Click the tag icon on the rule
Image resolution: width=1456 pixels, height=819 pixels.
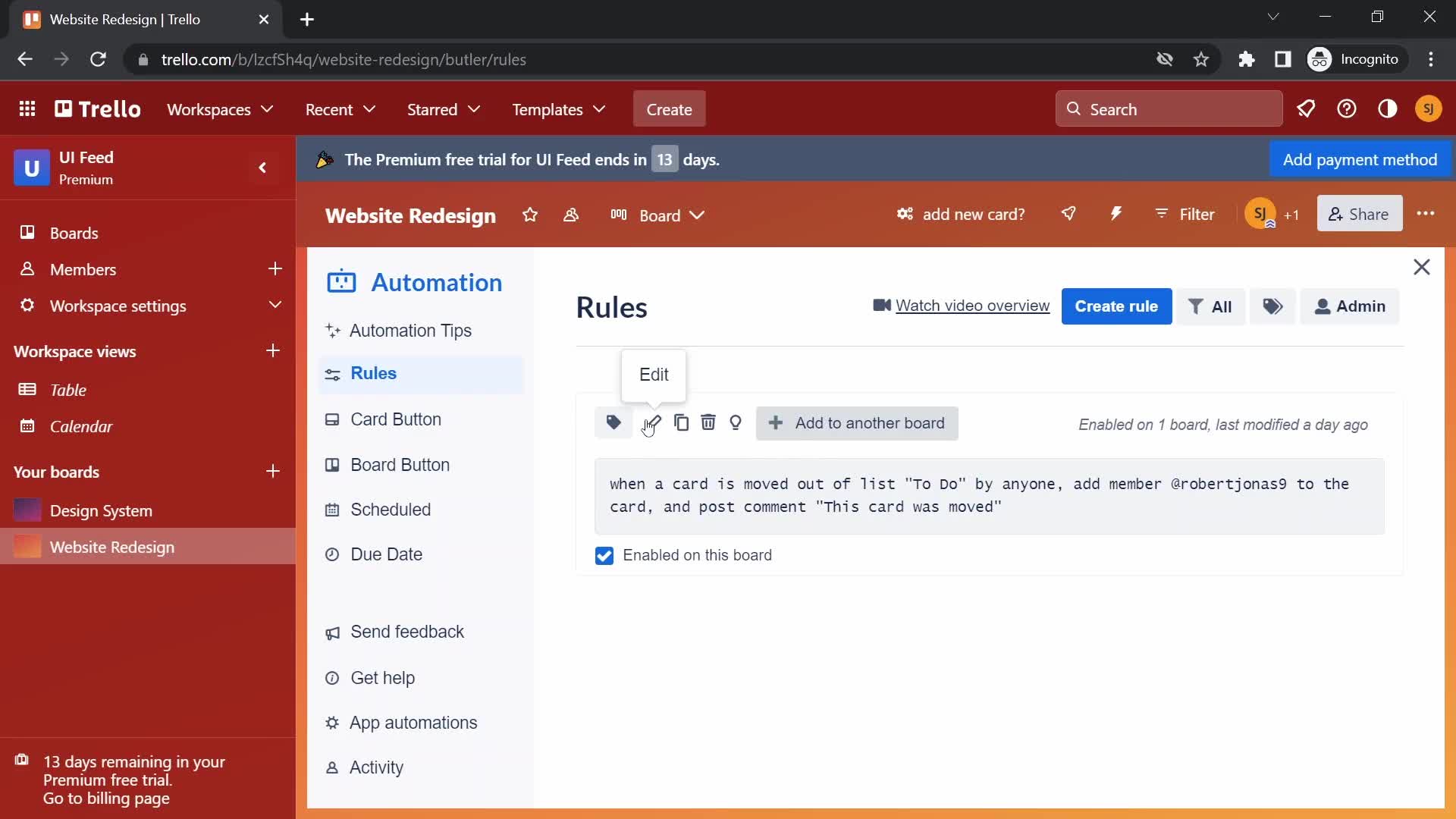pyautogui.click(x=614, y=422)
